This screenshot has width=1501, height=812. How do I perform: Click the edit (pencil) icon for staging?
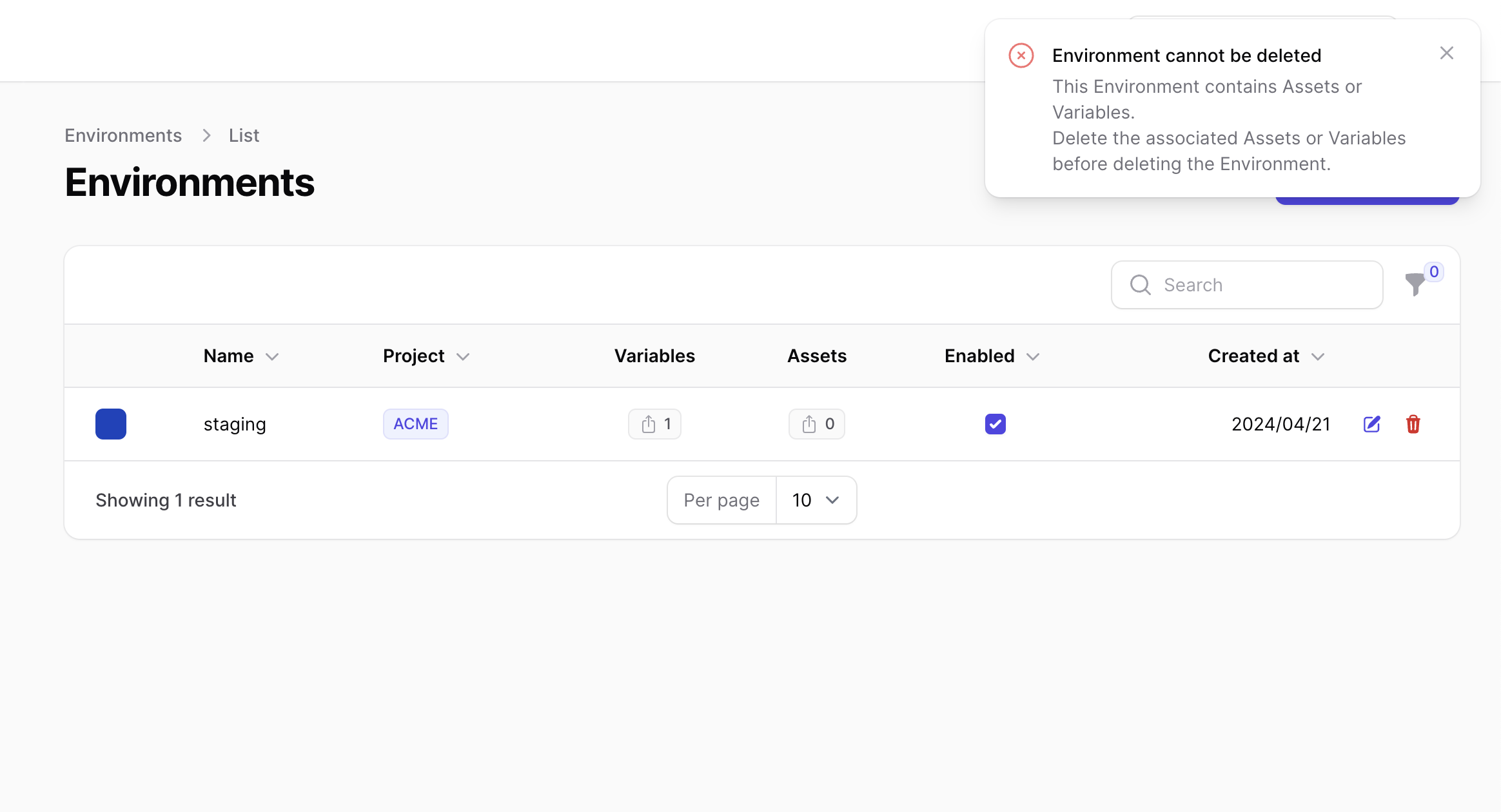coord(1372,424)
